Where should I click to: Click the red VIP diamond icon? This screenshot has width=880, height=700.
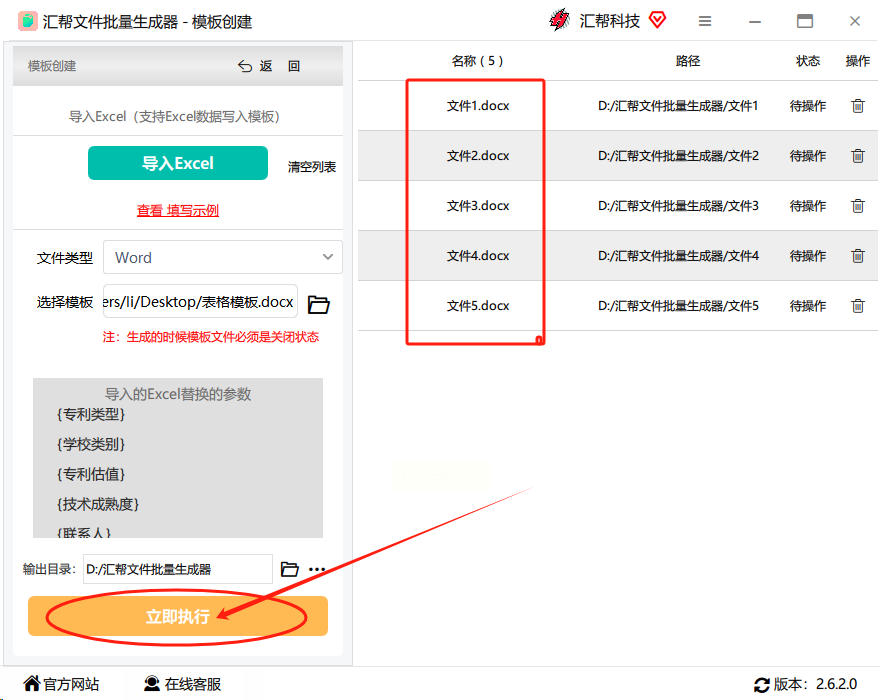tap(657, 20)
